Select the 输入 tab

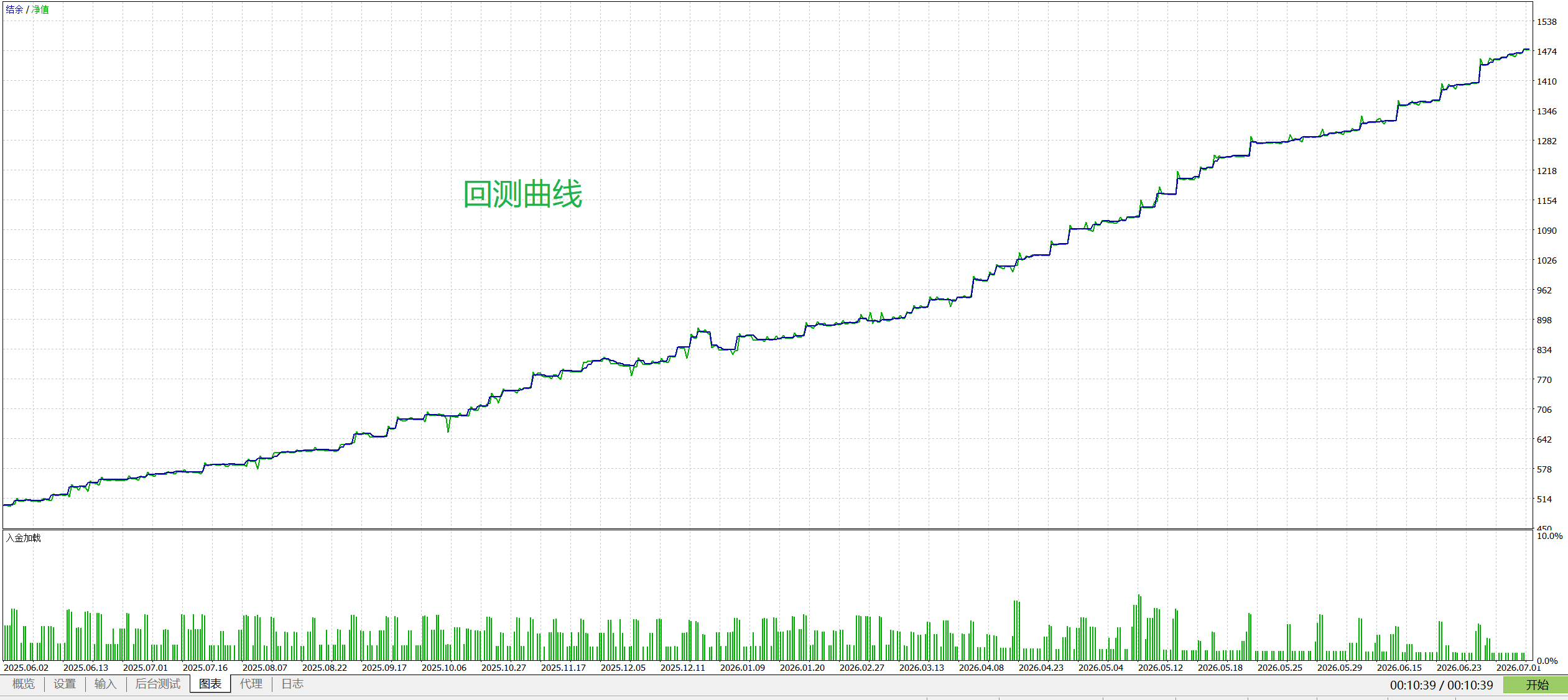(105, 684)
